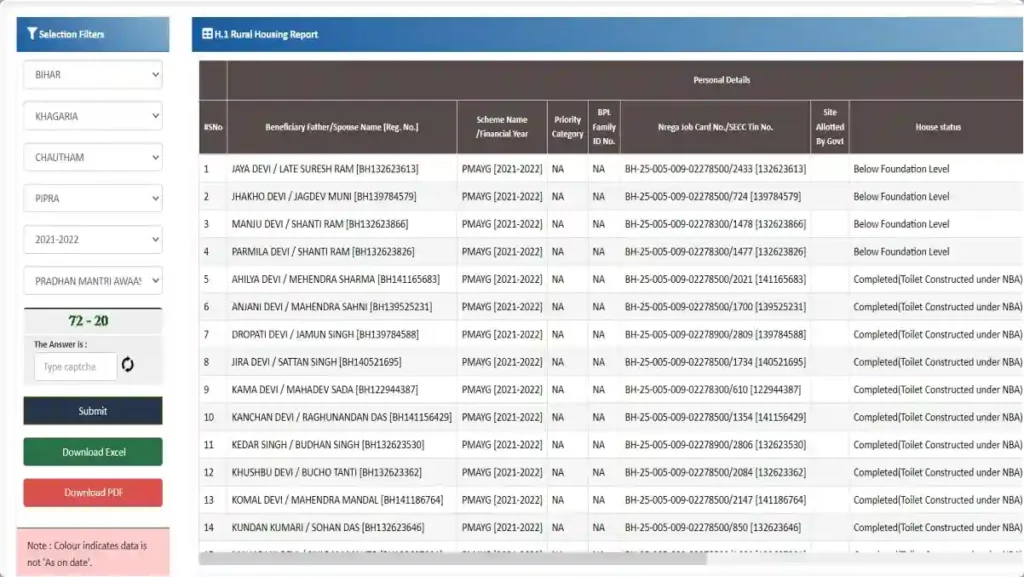Viewport: 1024px width, 577px height.
Task: Click job card BH-25-005-009-02278500/850 [132623646]
Action: pyautogui.click(x=712, y=527)
